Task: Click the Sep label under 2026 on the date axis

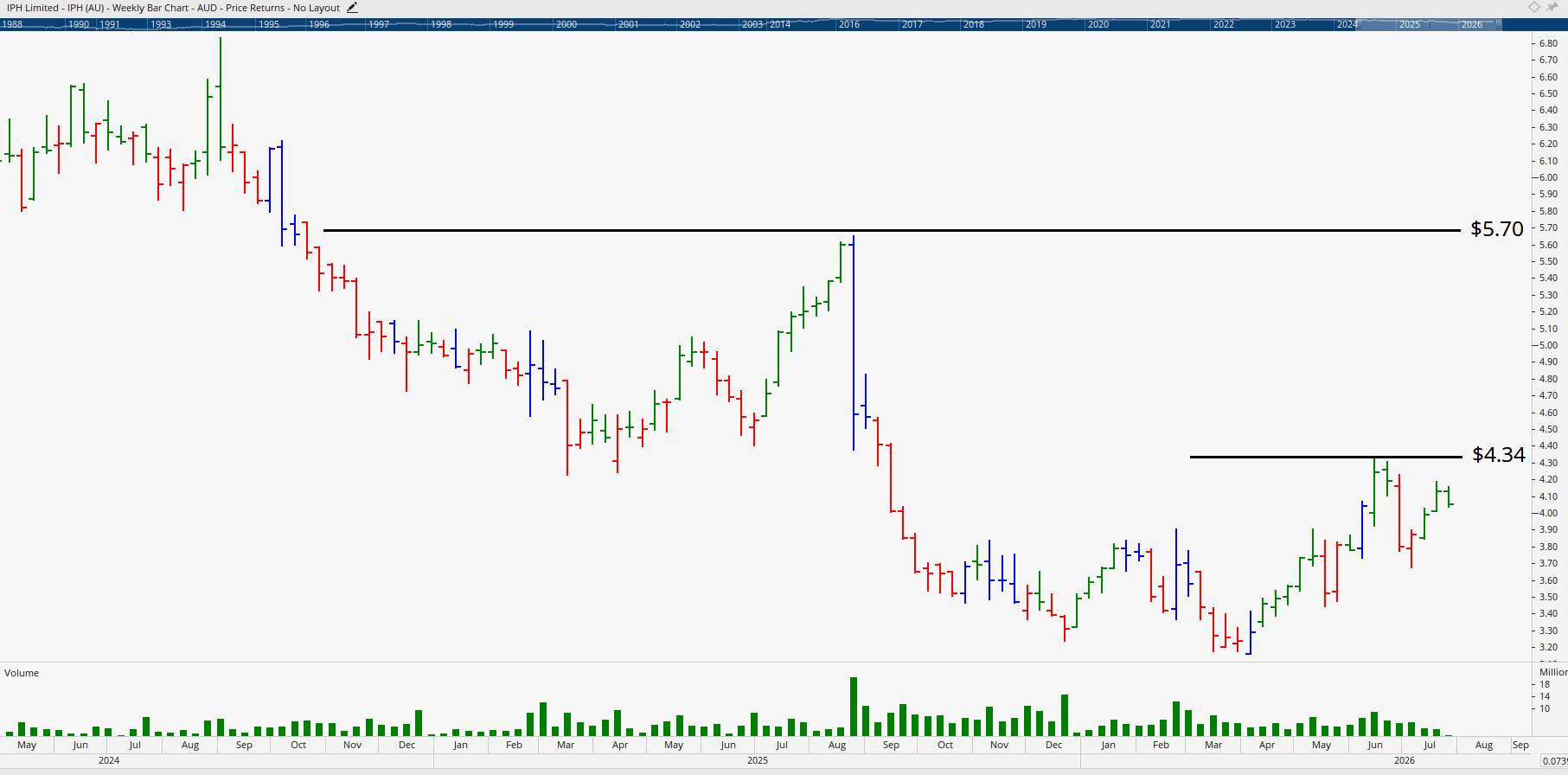Action: pos(1520,745)
